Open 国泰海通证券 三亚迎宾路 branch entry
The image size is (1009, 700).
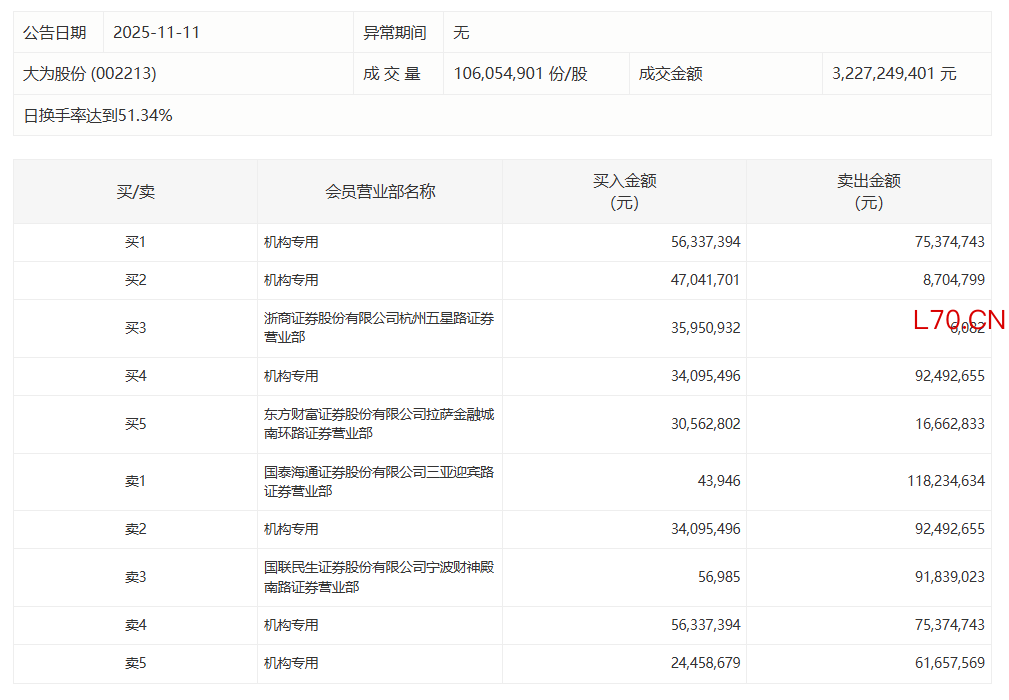(378, 482)
